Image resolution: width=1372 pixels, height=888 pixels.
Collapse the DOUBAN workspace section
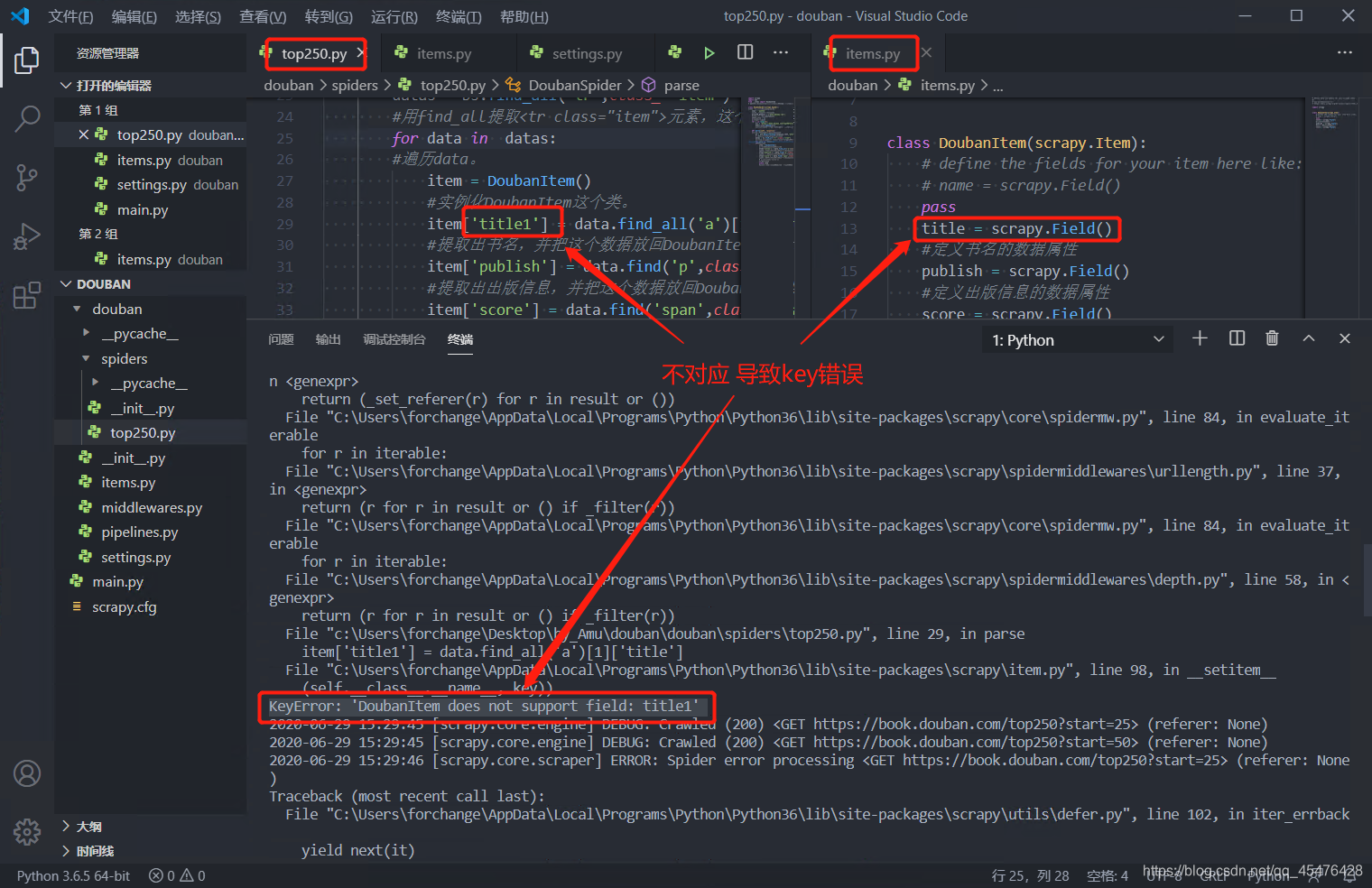pyautogui.click(x=150, y=283)
